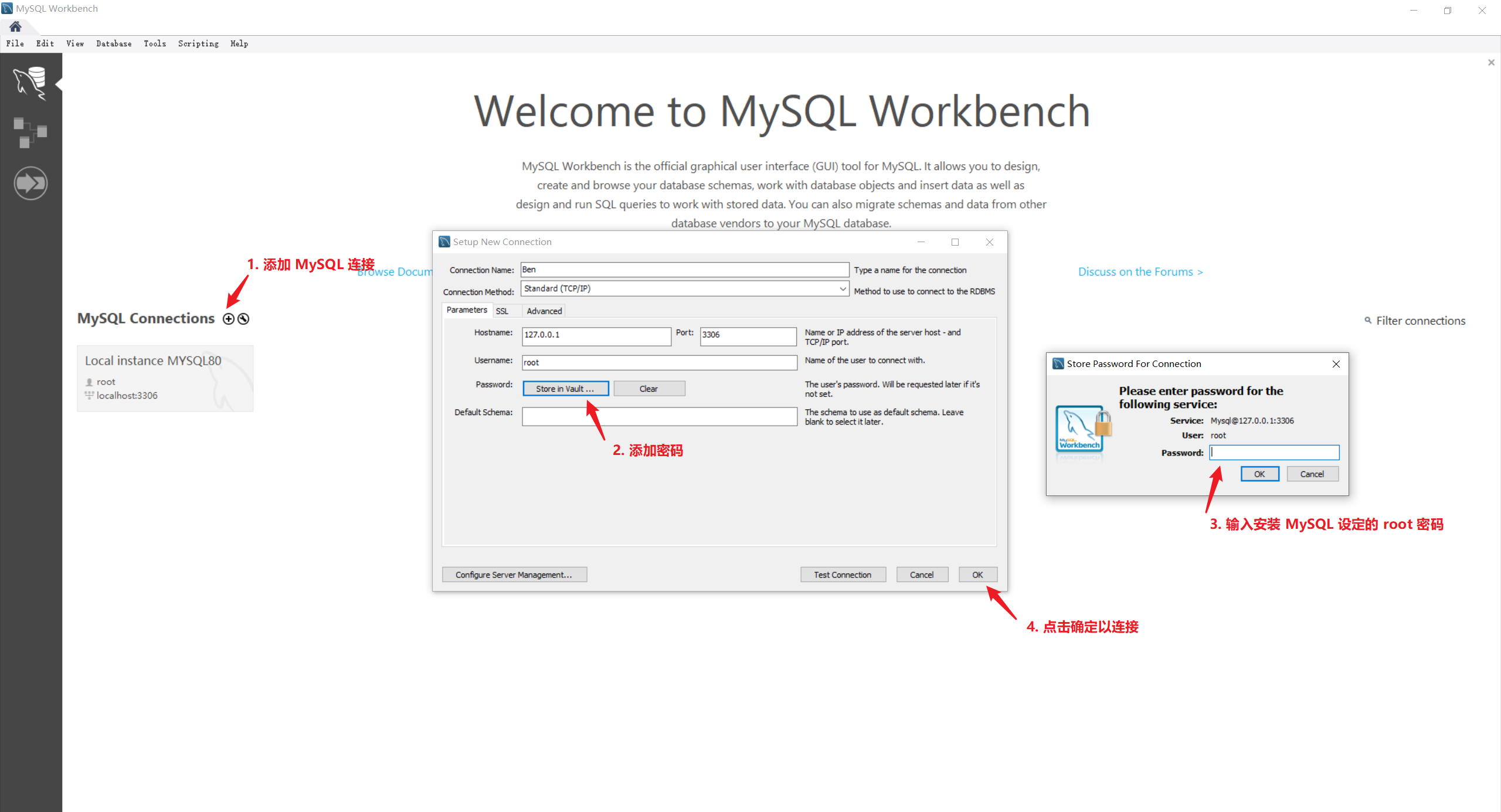1501x812 pixels.
Task: Open the Help menu
Action: click(239, 43)
